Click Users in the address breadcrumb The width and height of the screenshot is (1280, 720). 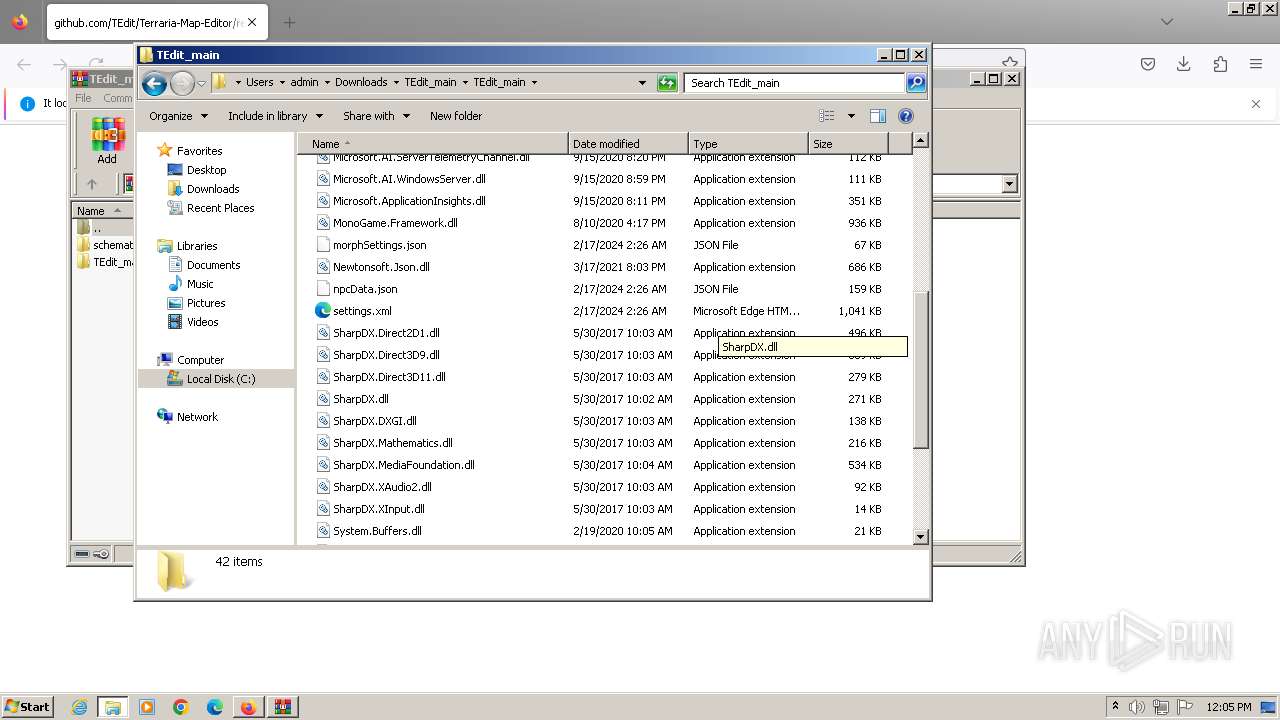click(x=259, y=83)
